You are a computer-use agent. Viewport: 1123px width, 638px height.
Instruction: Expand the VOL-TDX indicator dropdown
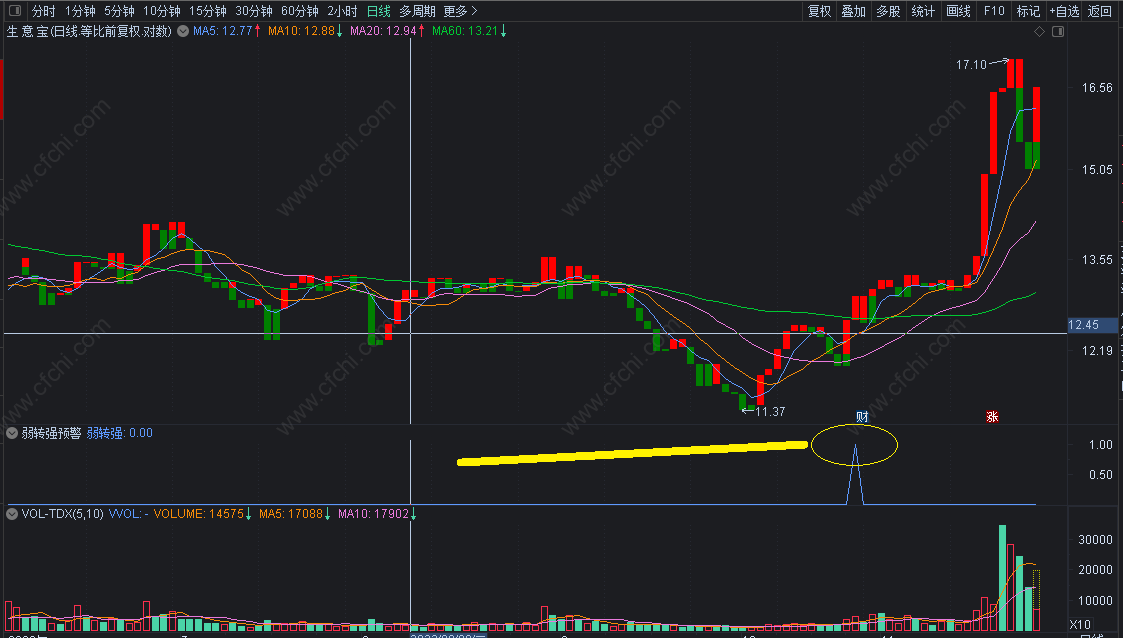12,513
